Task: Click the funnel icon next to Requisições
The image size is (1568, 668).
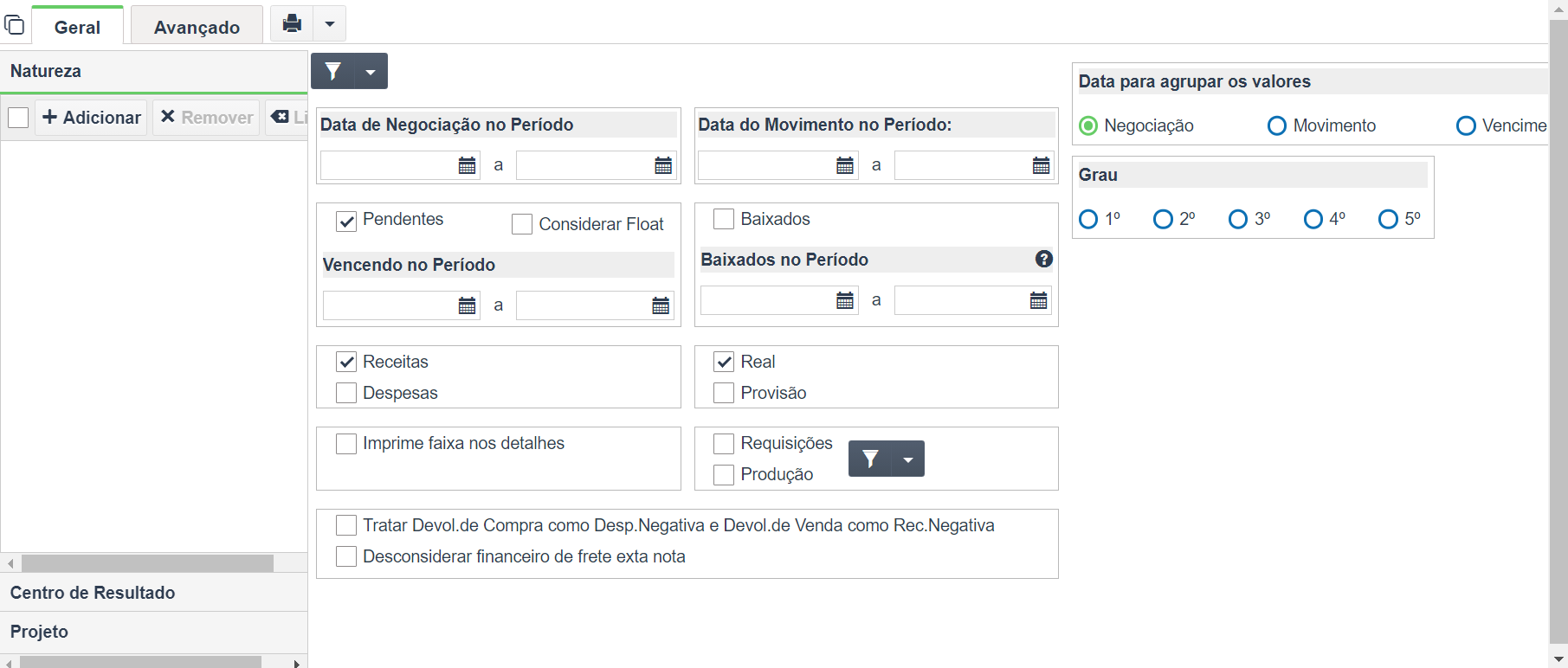Action: coord(870,459)
